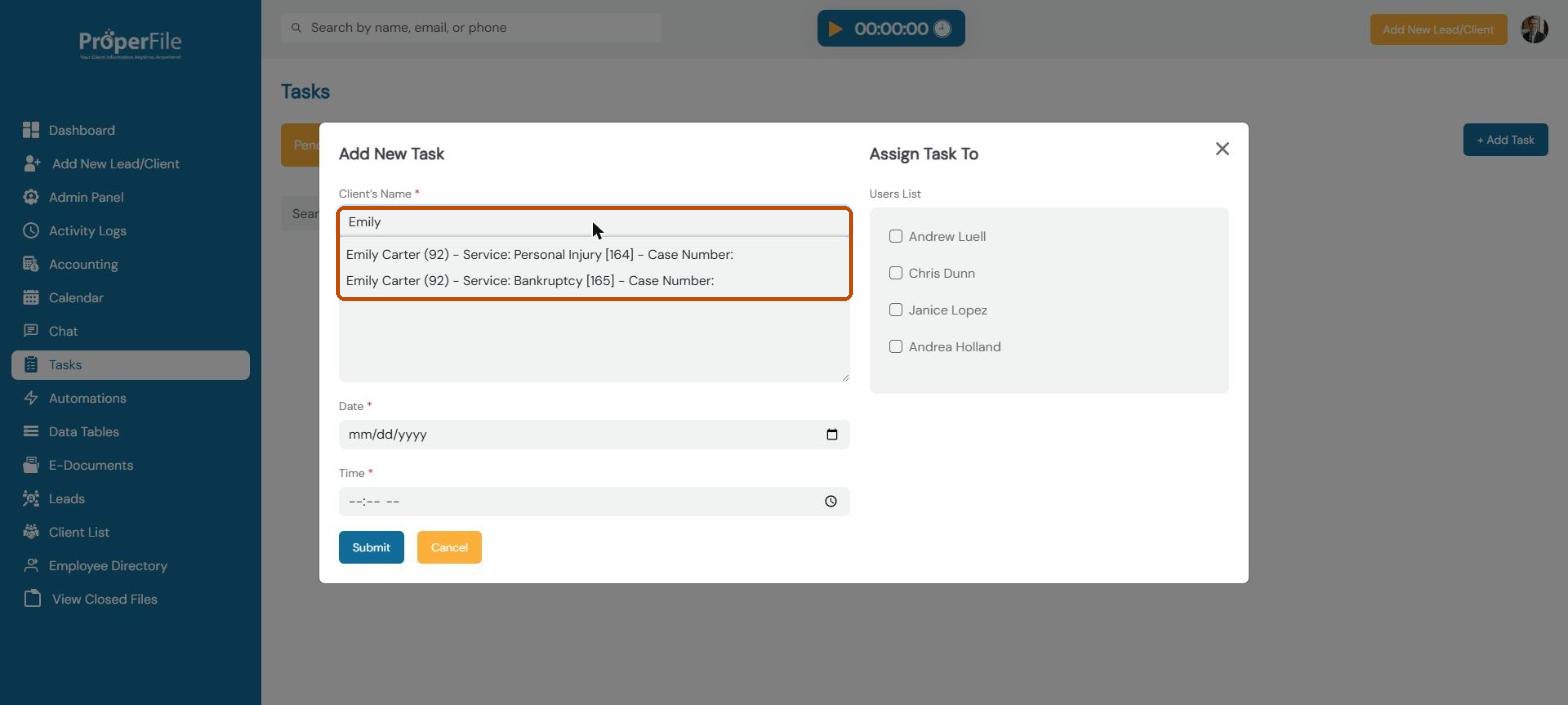Click the Leads icon in sidebar
1568x705 pixels.
click(x=31, y=499)
